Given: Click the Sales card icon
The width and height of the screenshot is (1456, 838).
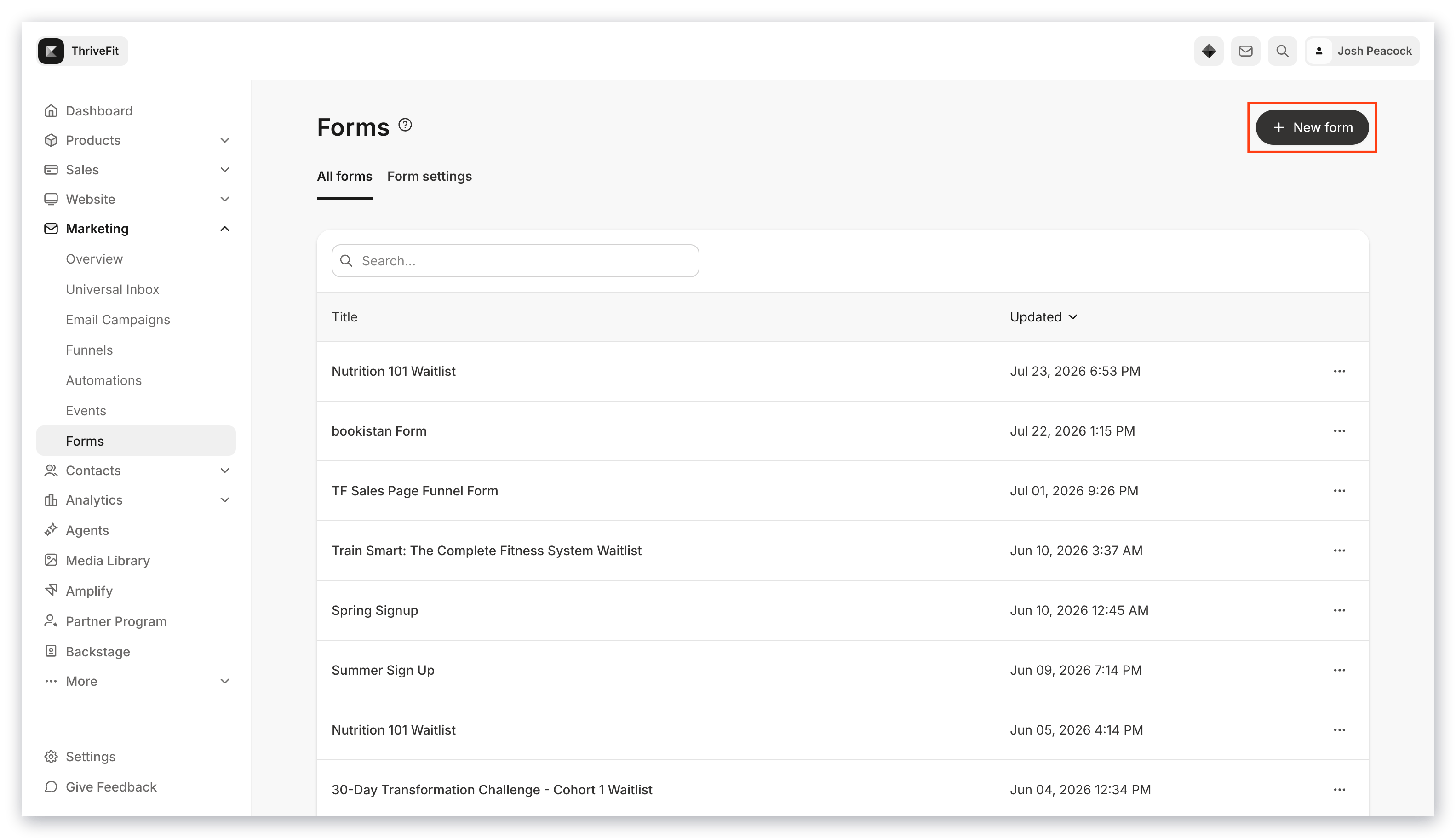Looking at the screenshot, I should tap(51, 169).
